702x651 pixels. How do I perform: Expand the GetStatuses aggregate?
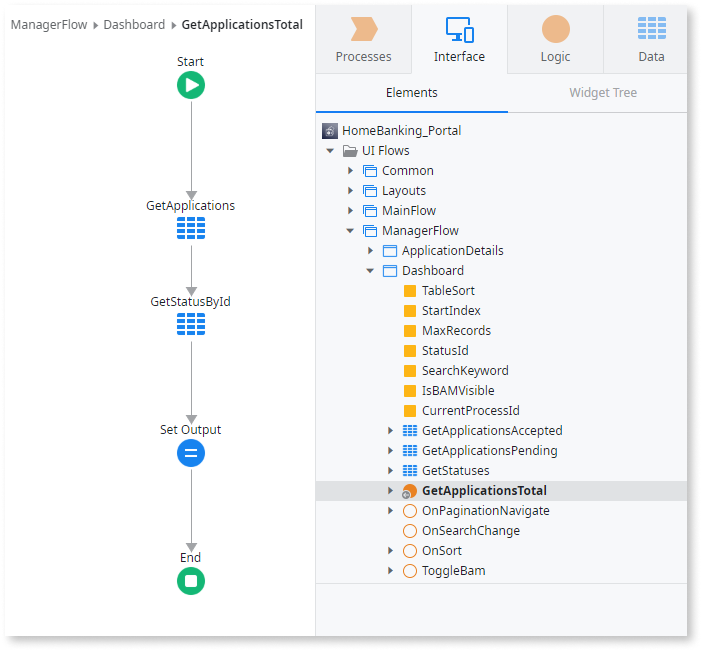[391, 471]
